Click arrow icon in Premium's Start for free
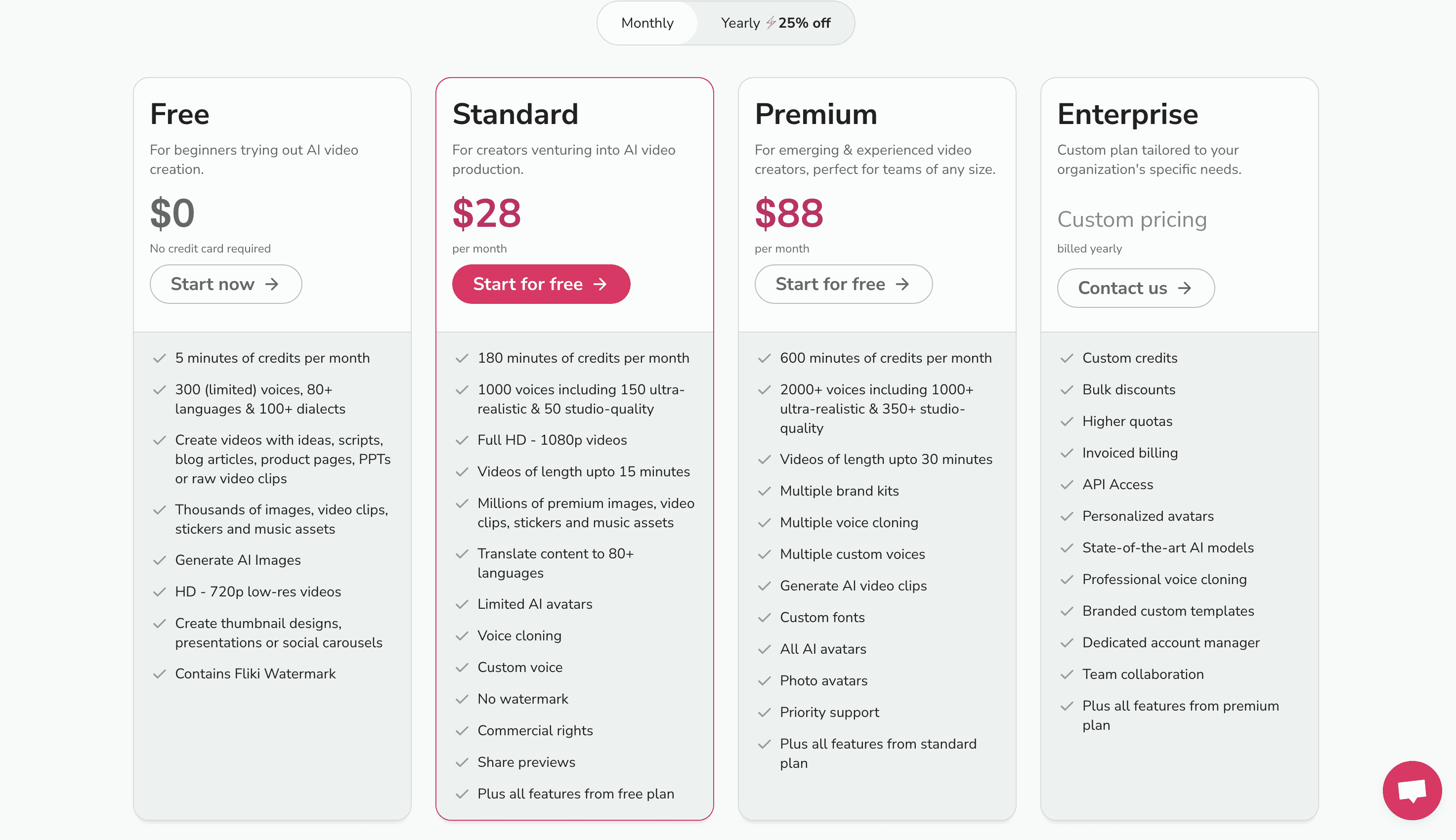 [x=902, y=284]
